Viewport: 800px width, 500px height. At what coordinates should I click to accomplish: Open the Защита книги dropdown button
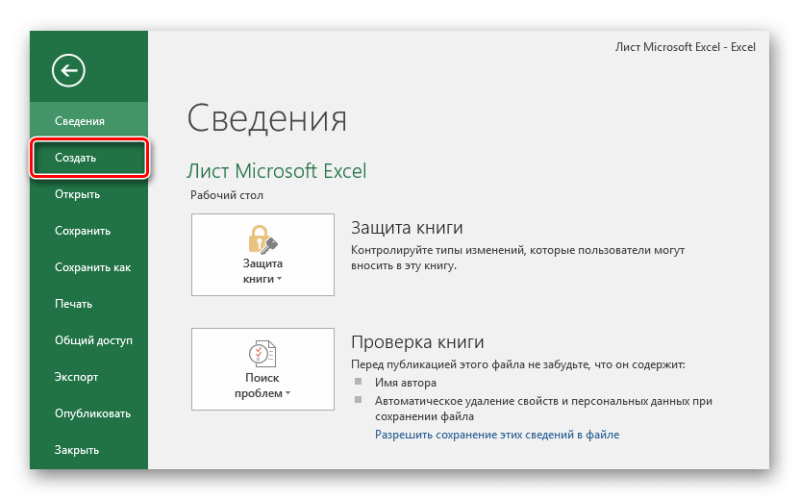pos(263,255)
